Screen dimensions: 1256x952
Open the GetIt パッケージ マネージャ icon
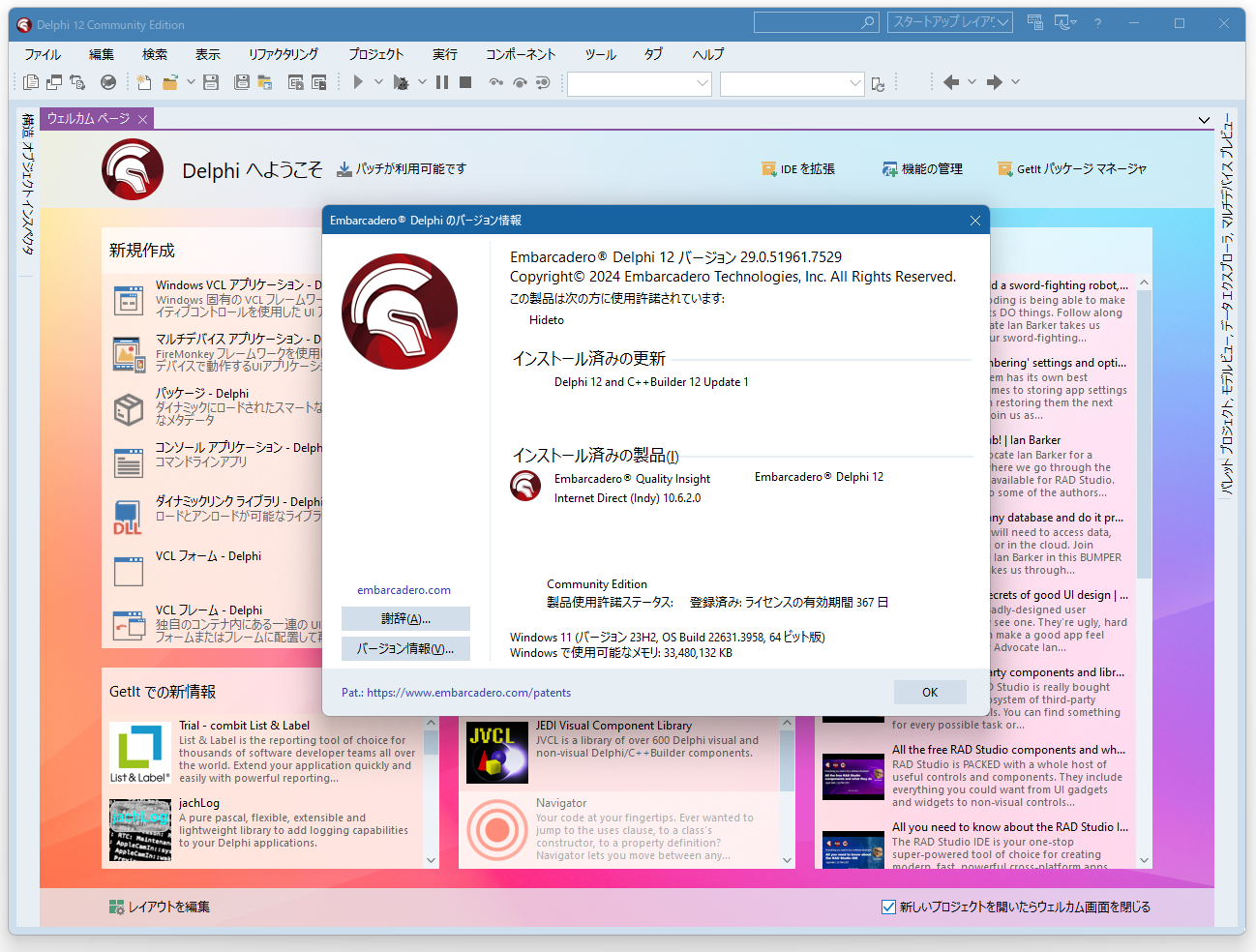(x=1003, y=168)
